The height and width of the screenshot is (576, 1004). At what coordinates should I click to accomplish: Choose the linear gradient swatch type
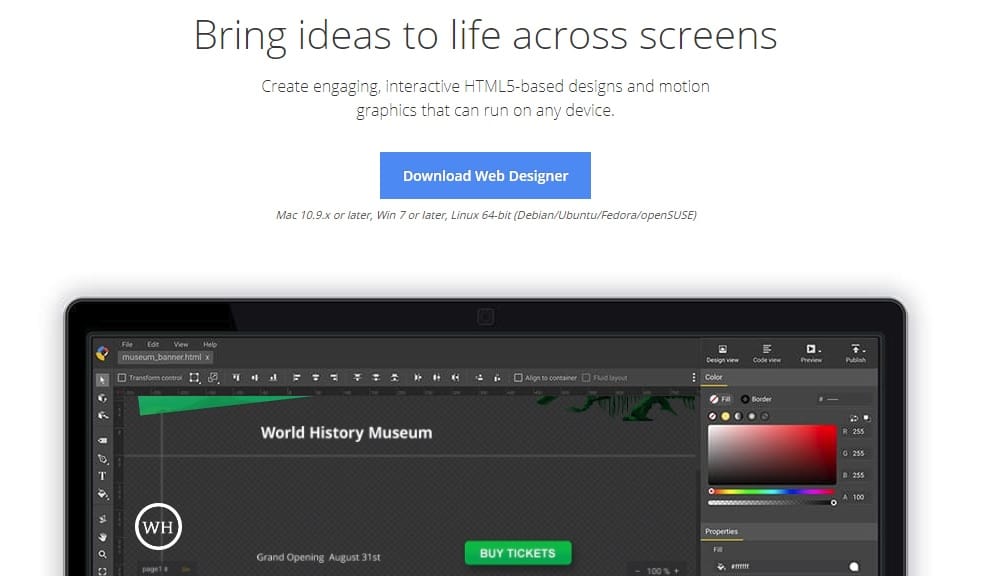[738, 417]
